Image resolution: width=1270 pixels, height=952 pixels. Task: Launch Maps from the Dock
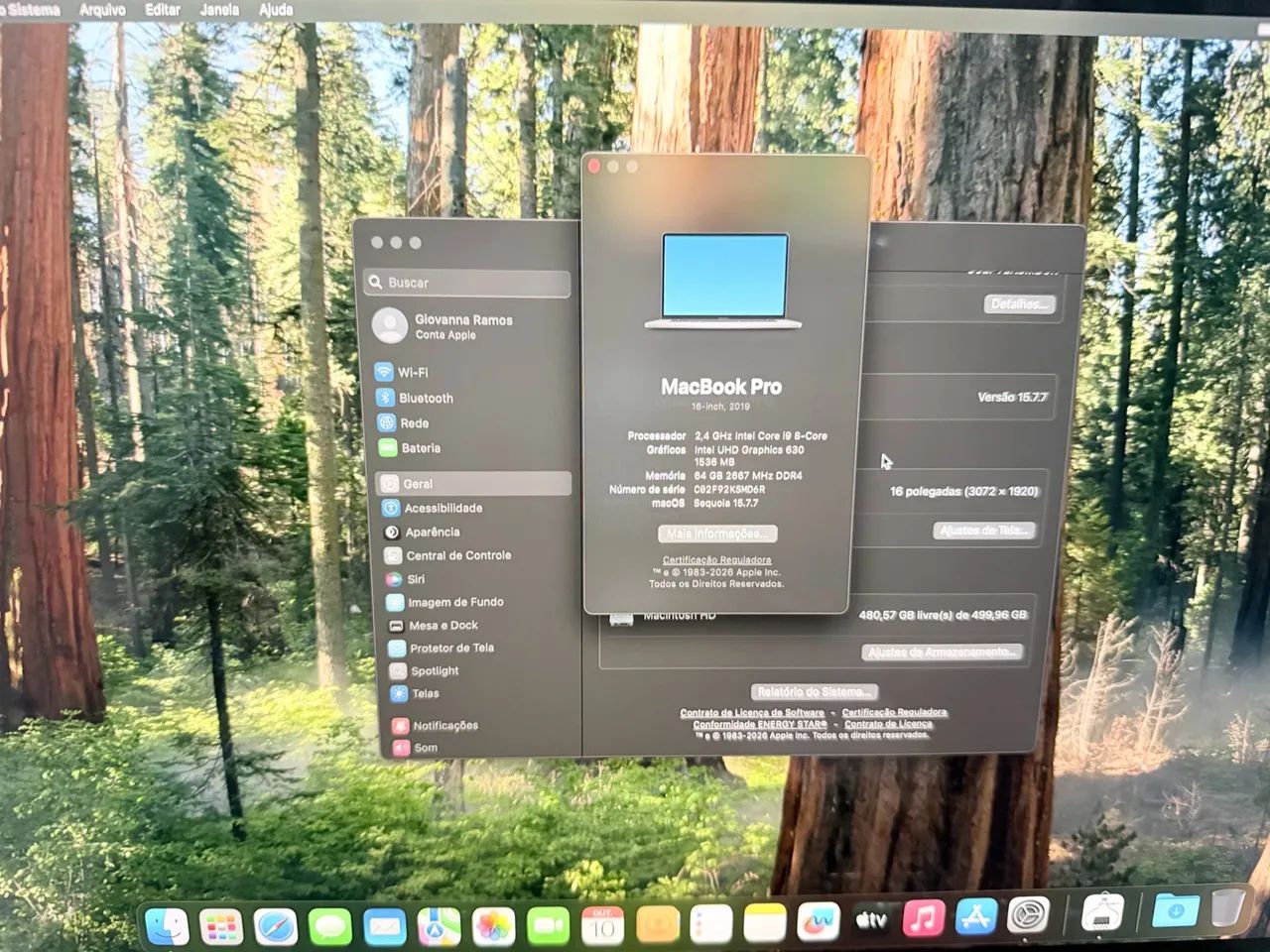click(x=439, y=927)
